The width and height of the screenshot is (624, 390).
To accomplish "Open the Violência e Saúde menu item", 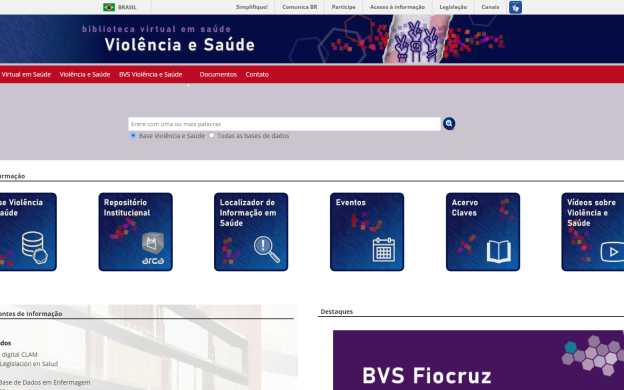I will click(x=85, y=74).
